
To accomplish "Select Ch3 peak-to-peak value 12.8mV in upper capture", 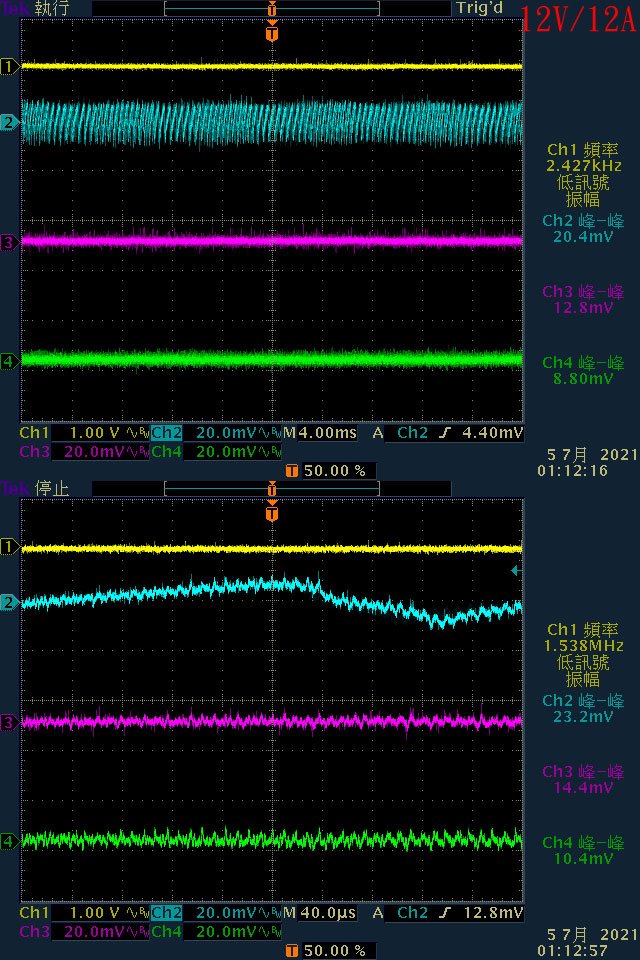I will [583, 307].
